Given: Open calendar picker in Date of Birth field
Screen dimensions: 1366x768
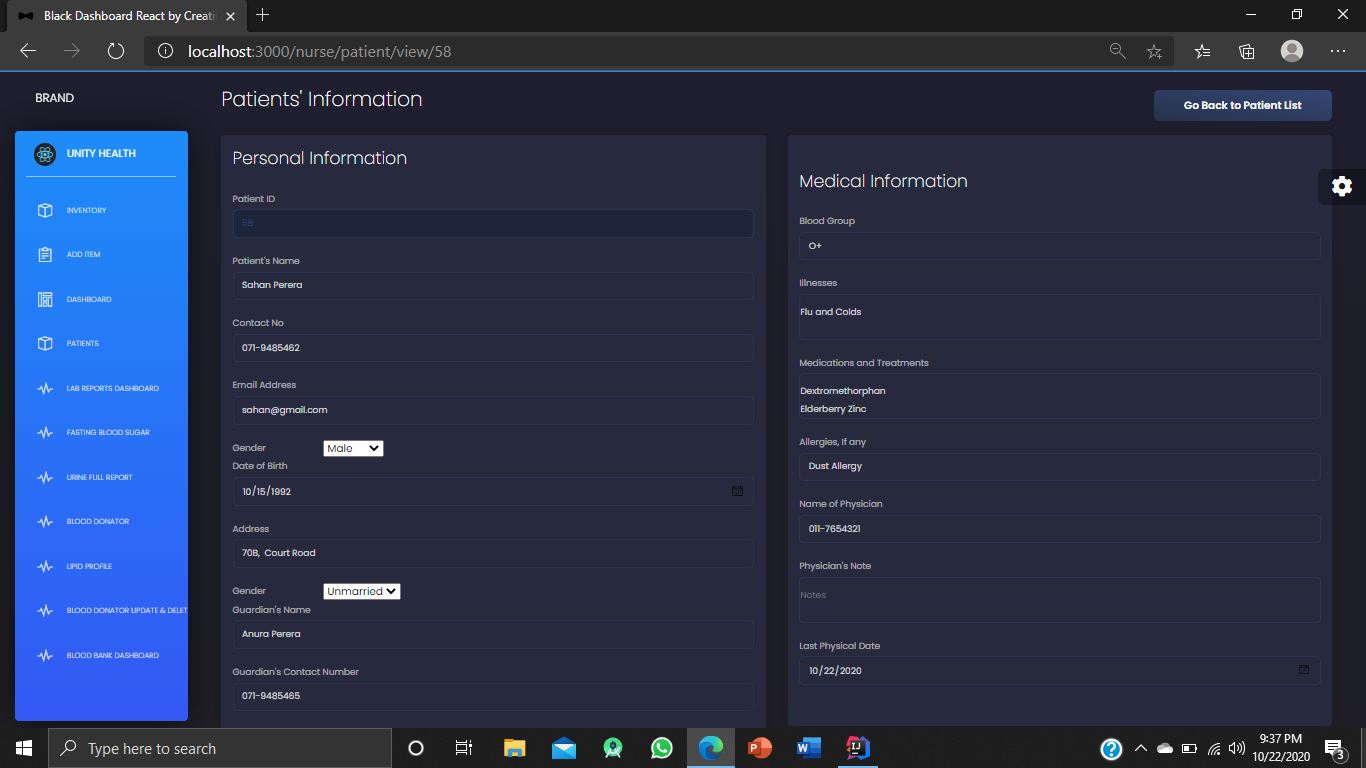Looking at the screenshot, I should click(738, 491).
